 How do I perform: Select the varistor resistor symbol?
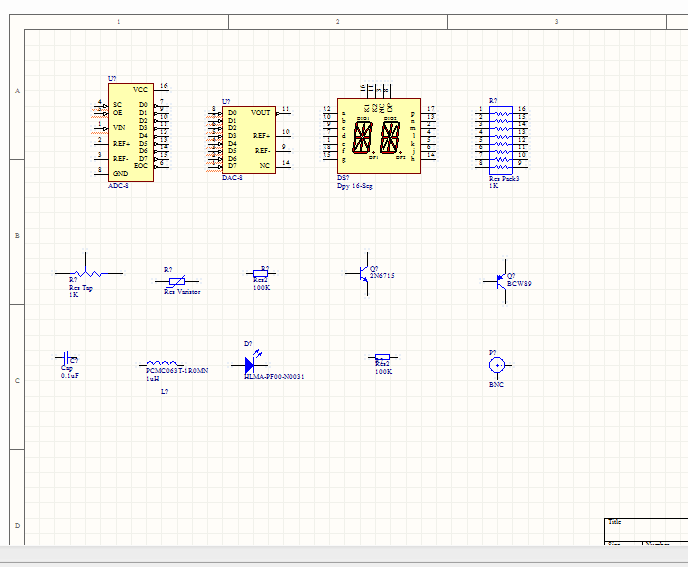[177, 281]
